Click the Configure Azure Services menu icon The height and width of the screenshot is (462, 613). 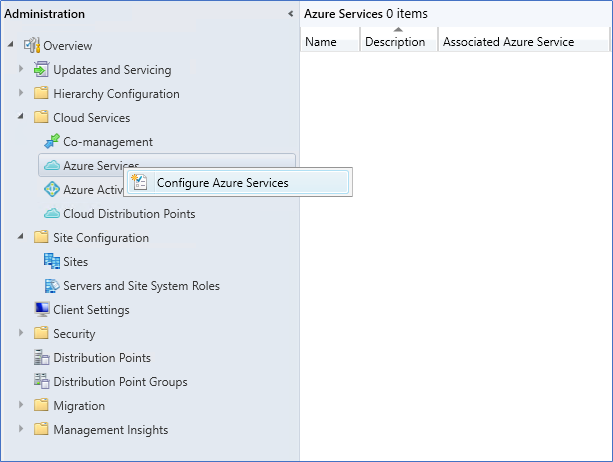(139, 182)
